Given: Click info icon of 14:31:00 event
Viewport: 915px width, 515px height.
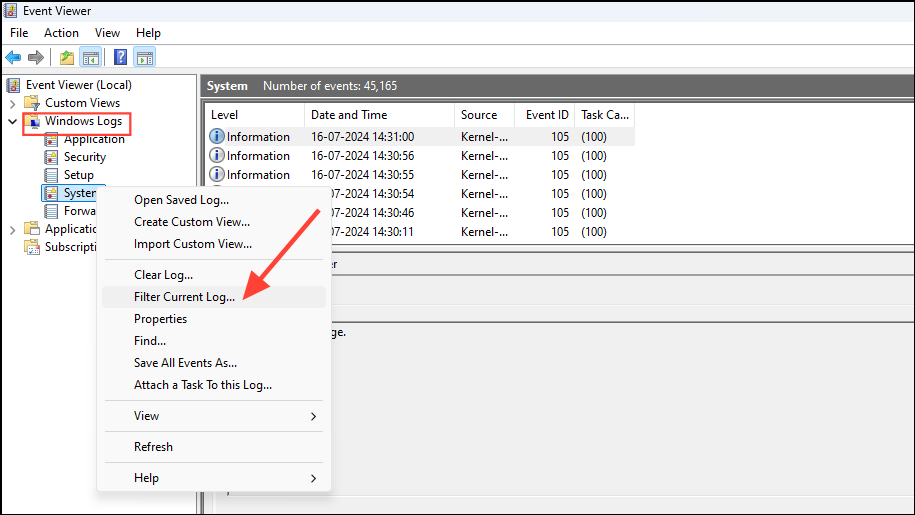Looking at the screenshot, I should tap(216, 136).
